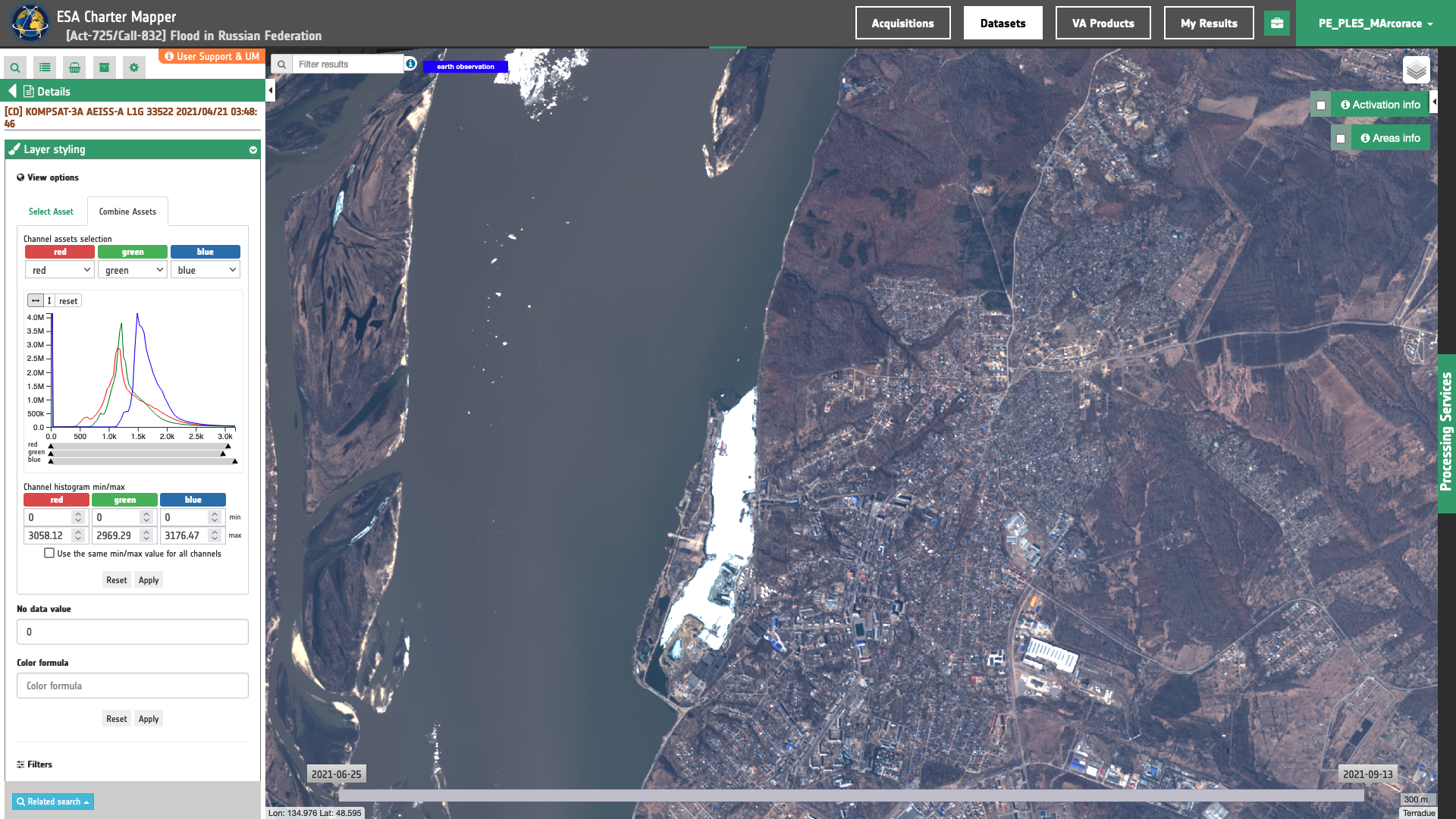Open the basket icon in sidebar toolbar
The image size is (1456, 819).
[x=74, y=67]
